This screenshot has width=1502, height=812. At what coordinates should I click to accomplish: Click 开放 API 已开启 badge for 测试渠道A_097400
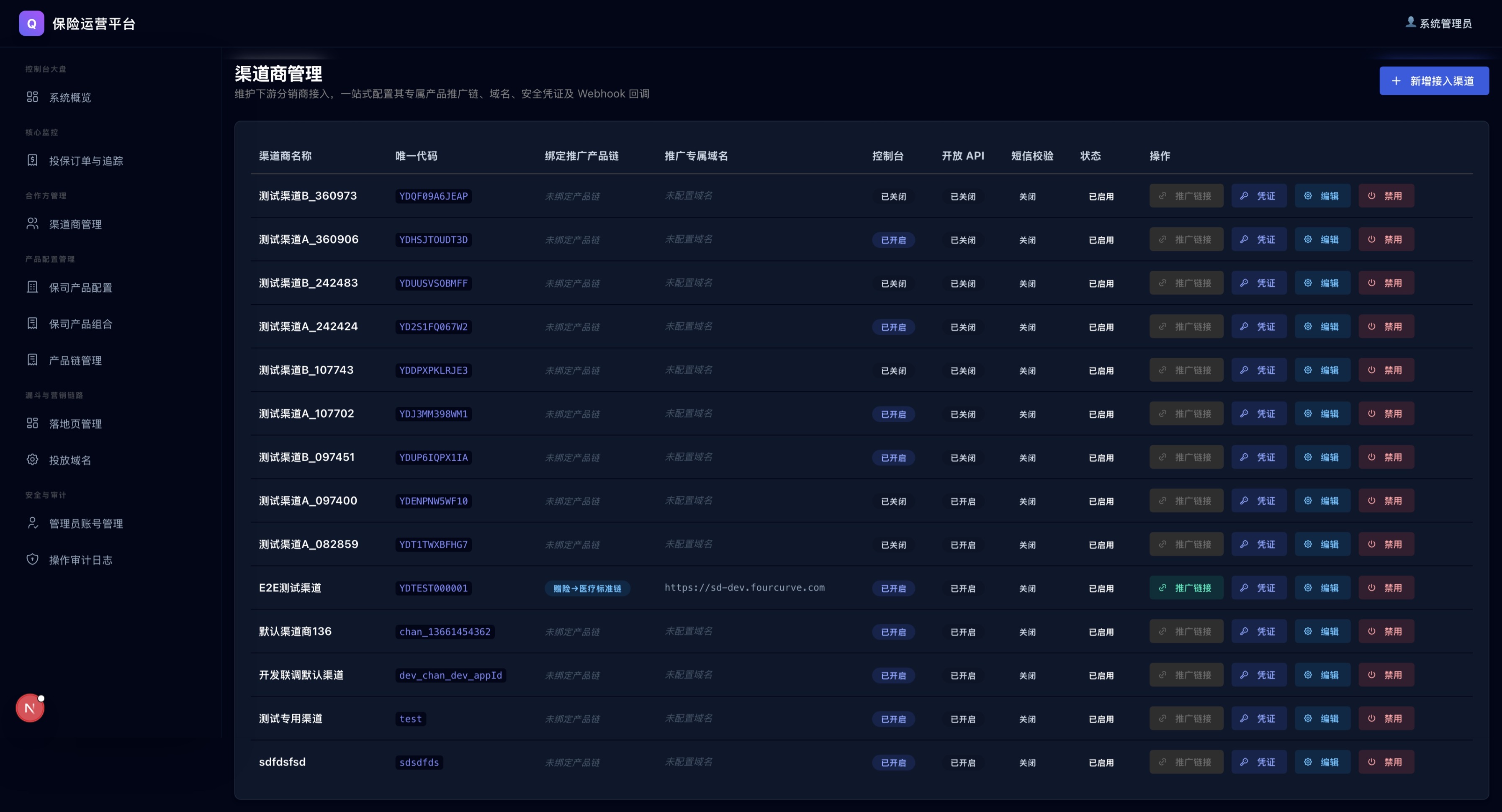pos(963,501)
